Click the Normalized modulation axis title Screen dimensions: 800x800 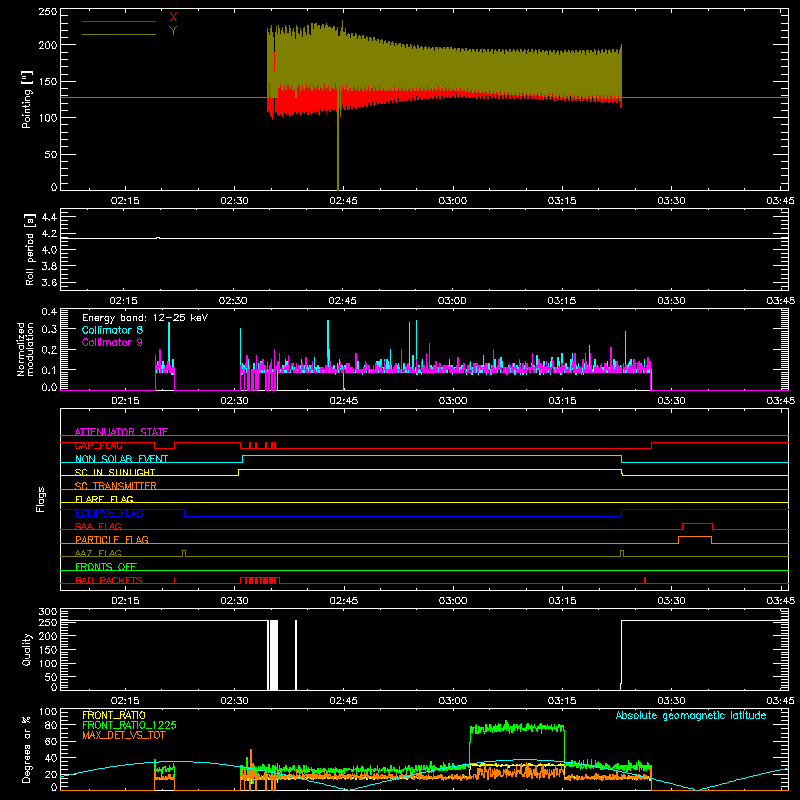(25, 349)
